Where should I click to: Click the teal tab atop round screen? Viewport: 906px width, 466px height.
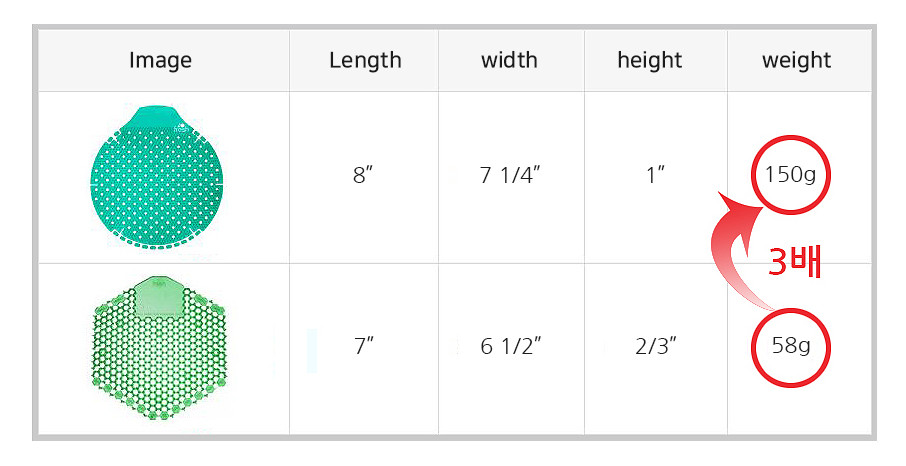pyautogui.click(x=153, y=116)
